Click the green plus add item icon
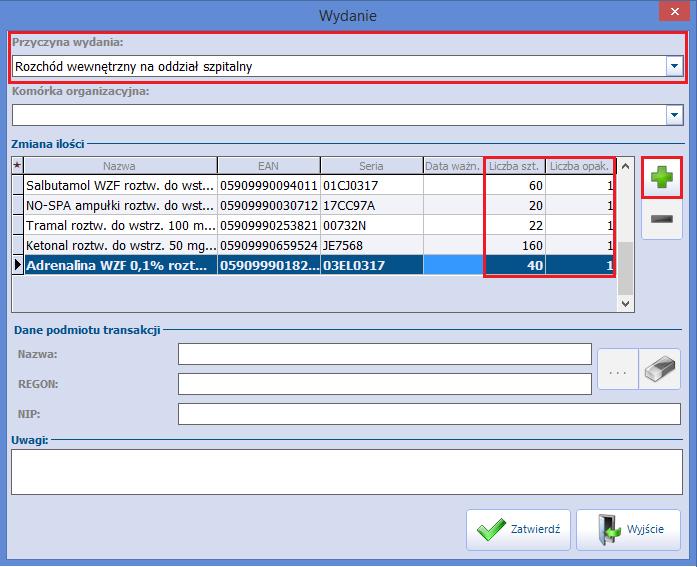Image resolution: width=697 pixels, height=567 pixels. point(661,177)
